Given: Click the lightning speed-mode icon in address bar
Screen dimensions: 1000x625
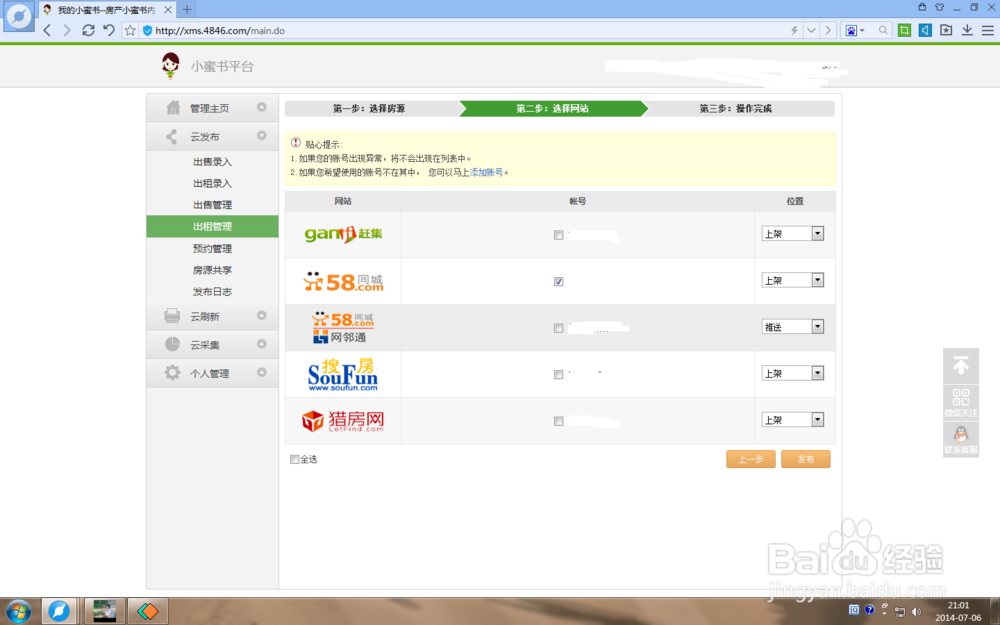Looking at the screenshot, I should tap(795, 30).
